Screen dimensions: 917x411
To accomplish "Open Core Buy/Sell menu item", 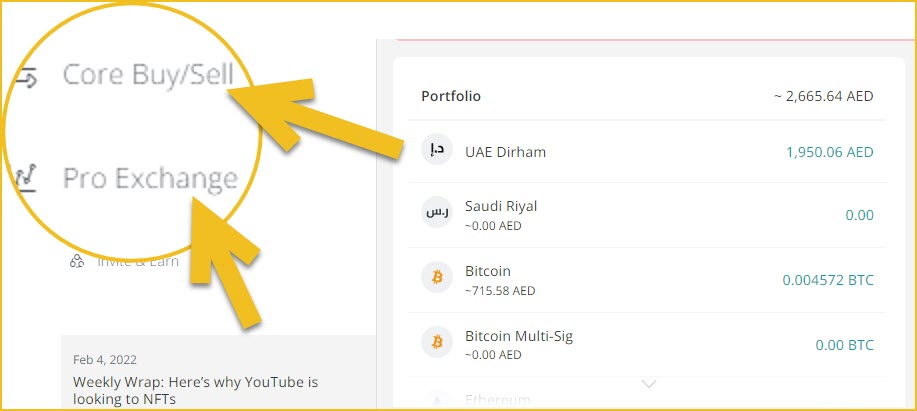I will point(148,76).
